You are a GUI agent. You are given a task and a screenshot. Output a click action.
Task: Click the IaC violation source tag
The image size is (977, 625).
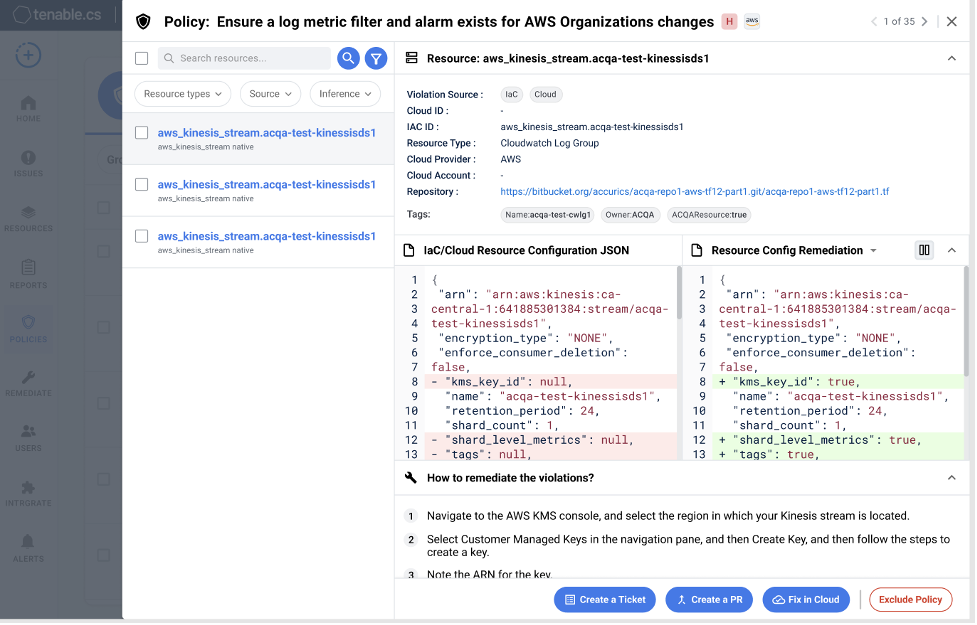coord(511,95)
